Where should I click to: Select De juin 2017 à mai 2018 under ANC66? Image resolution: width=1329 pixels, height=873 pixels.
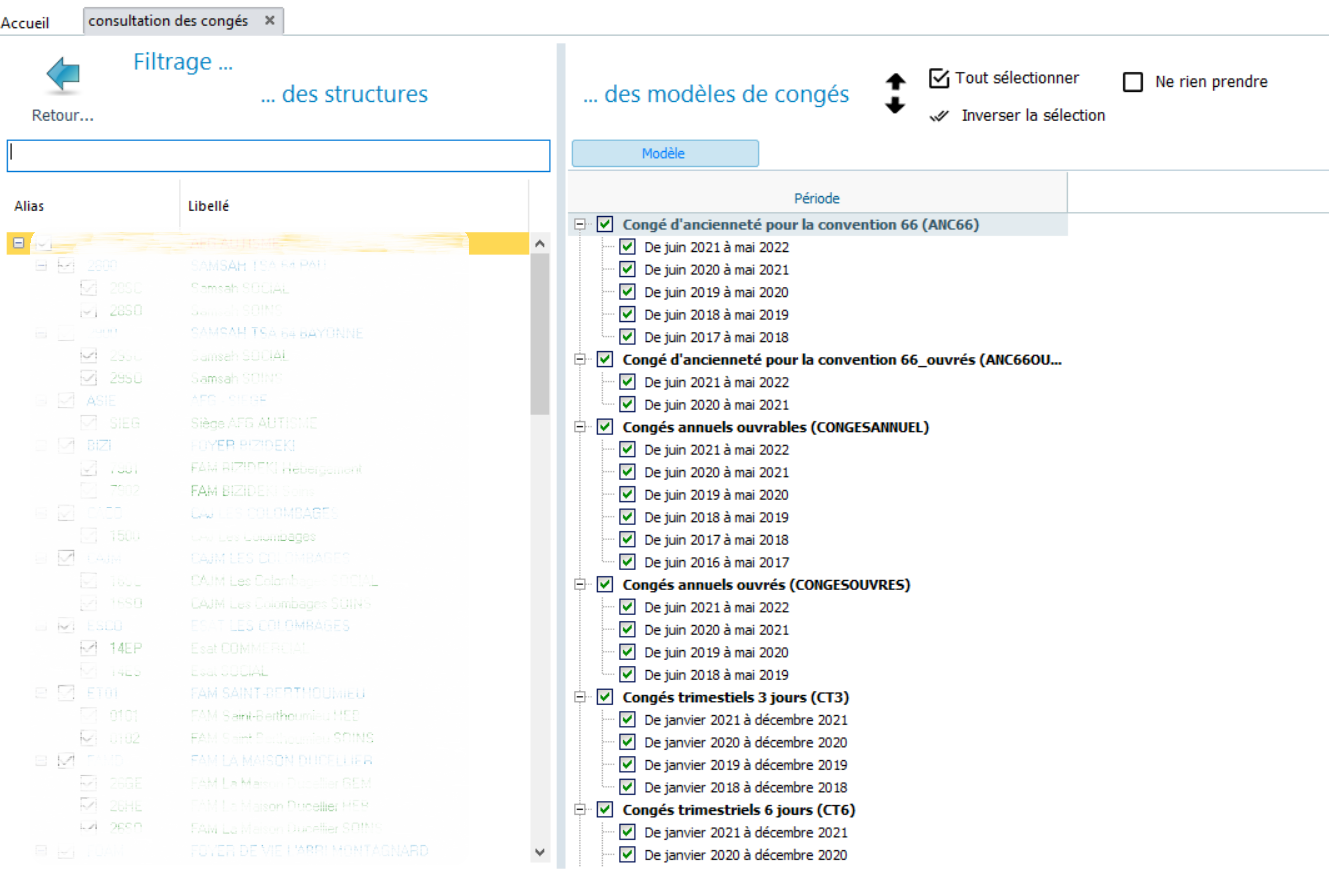716,337
